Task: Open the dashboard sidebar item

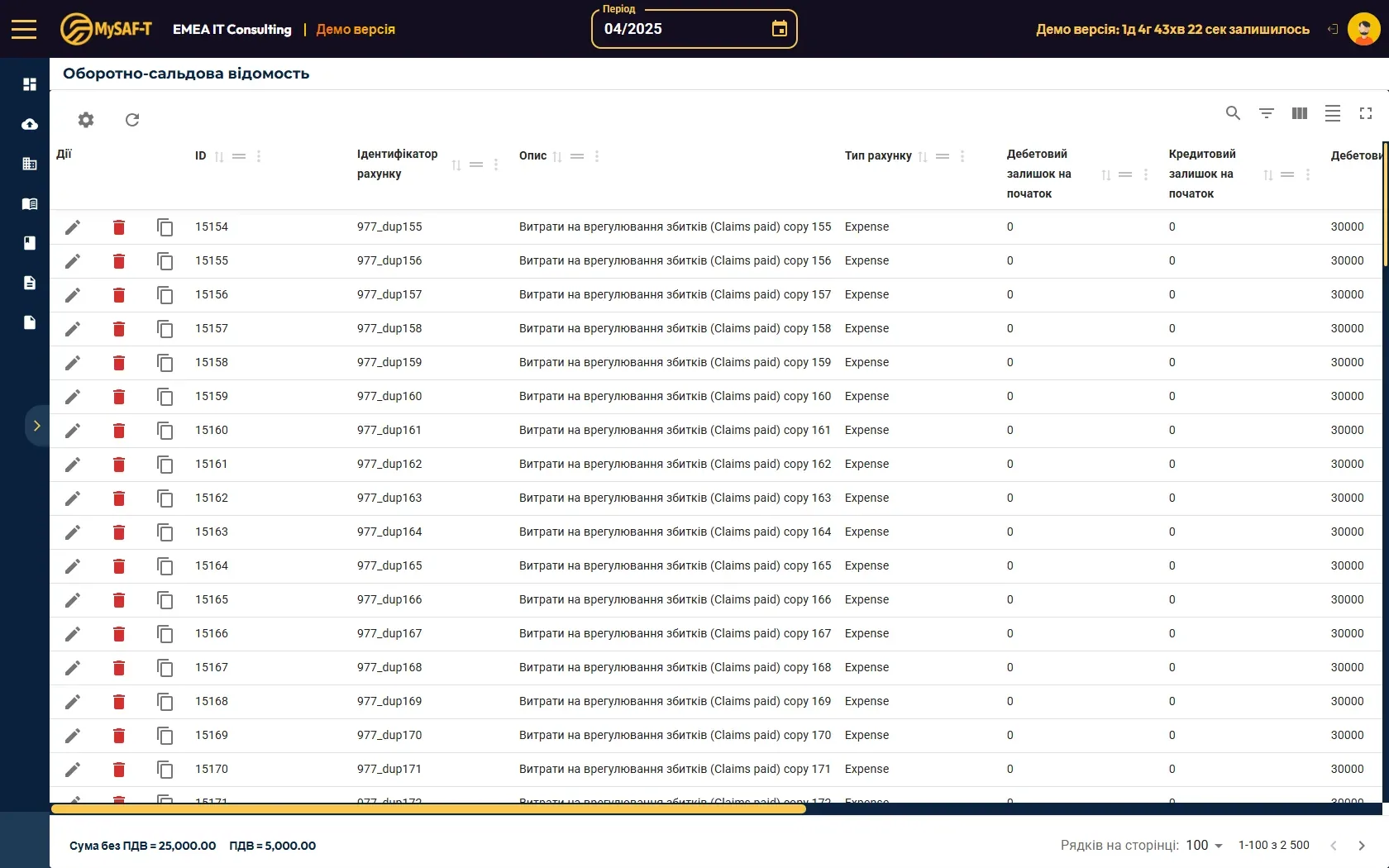Action: tap(30, 84)
